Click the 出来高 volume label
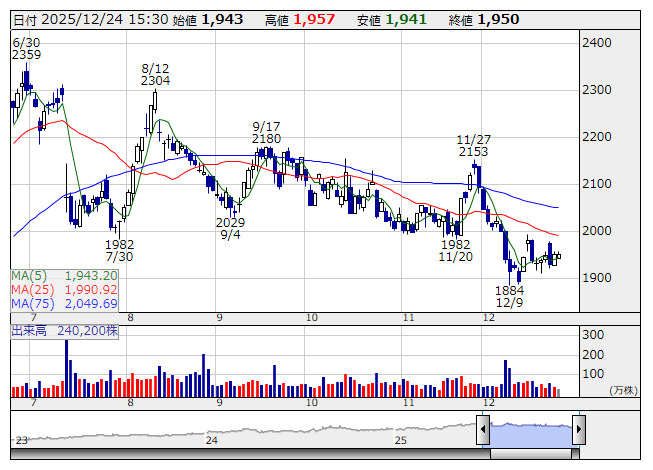This screenshot has height=470, width=653. click(29, 327)
